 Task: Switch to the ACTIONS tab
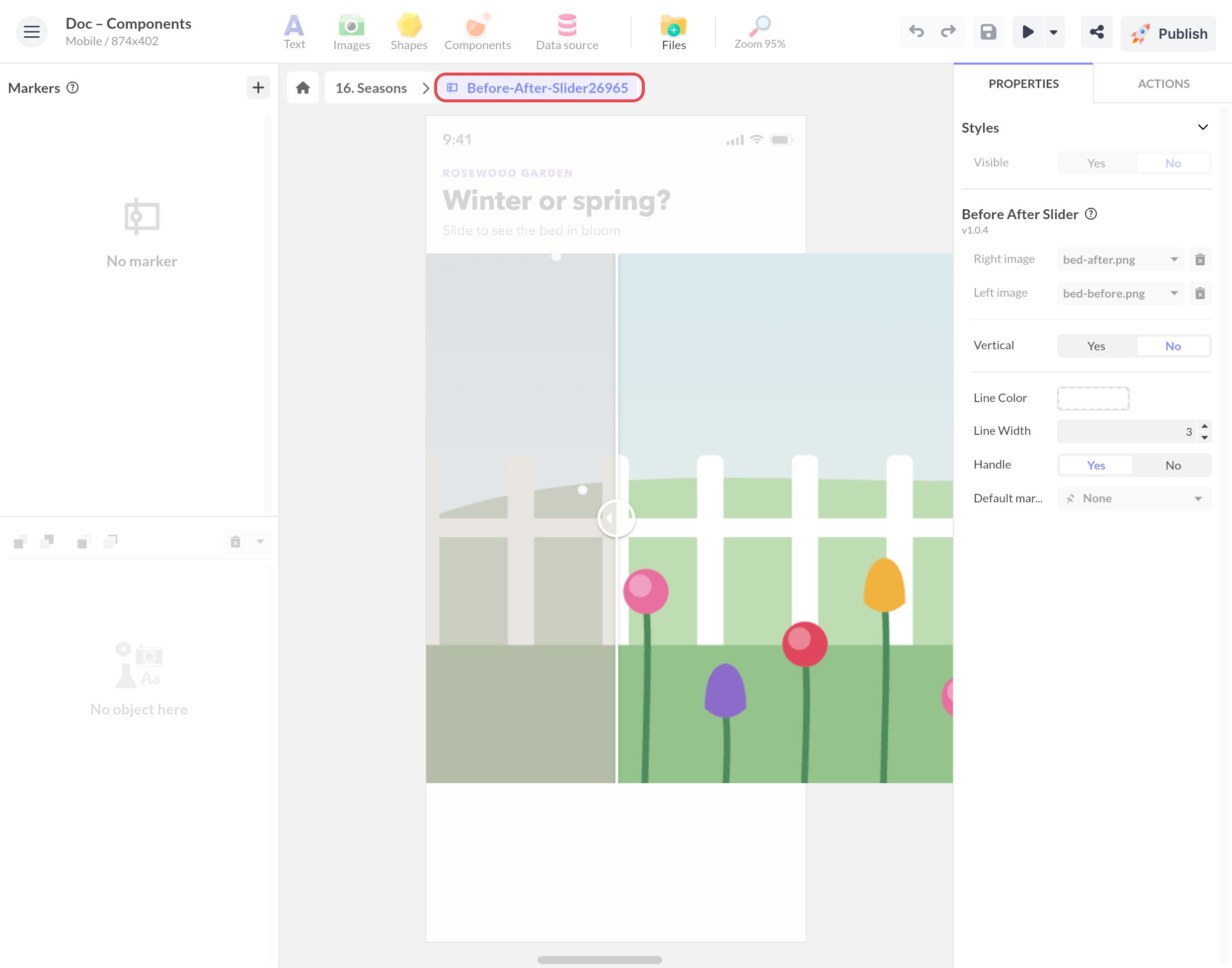click(1163, 84)
